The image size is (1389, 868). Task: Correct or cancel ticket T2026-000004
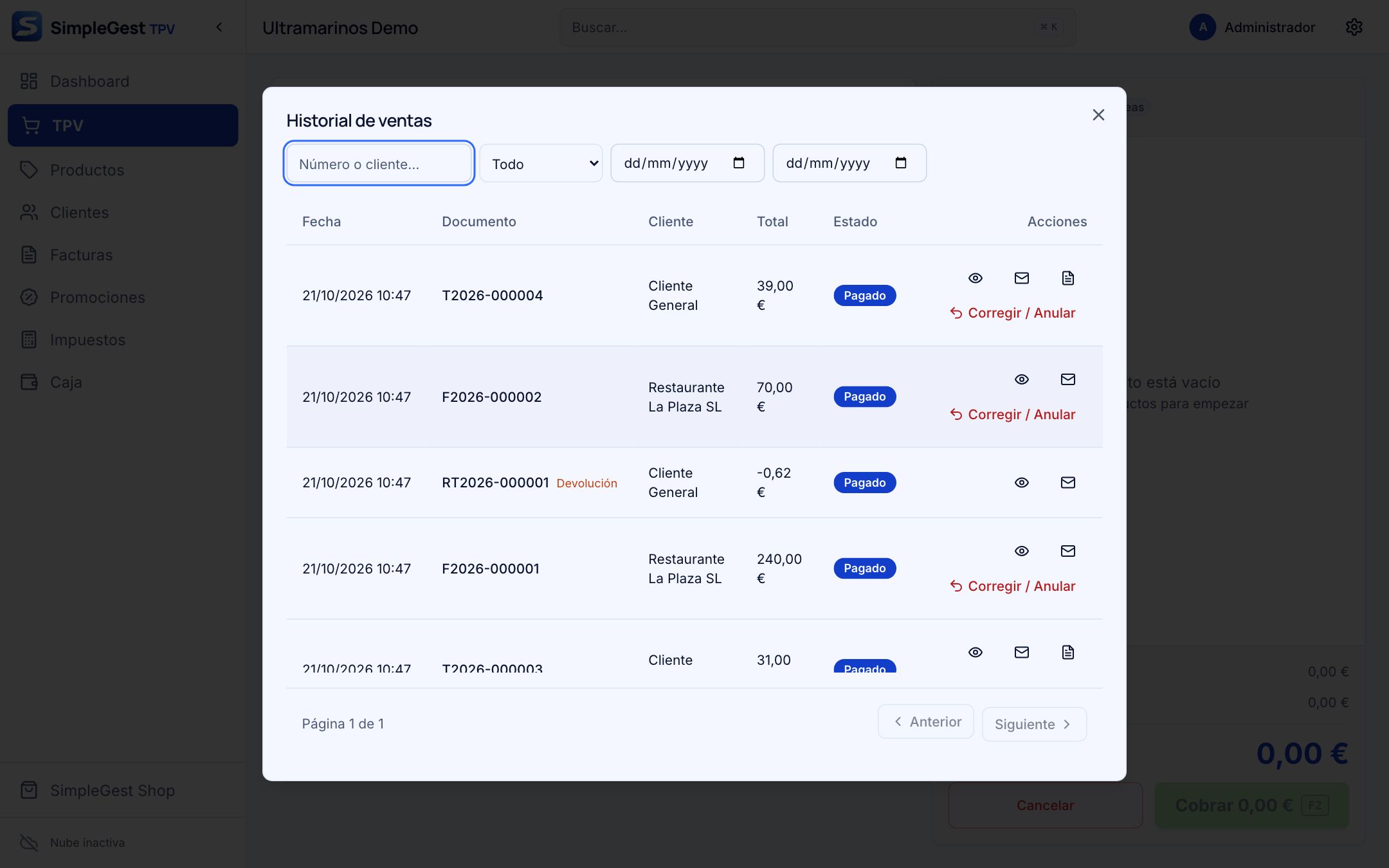coord(1013,313)
